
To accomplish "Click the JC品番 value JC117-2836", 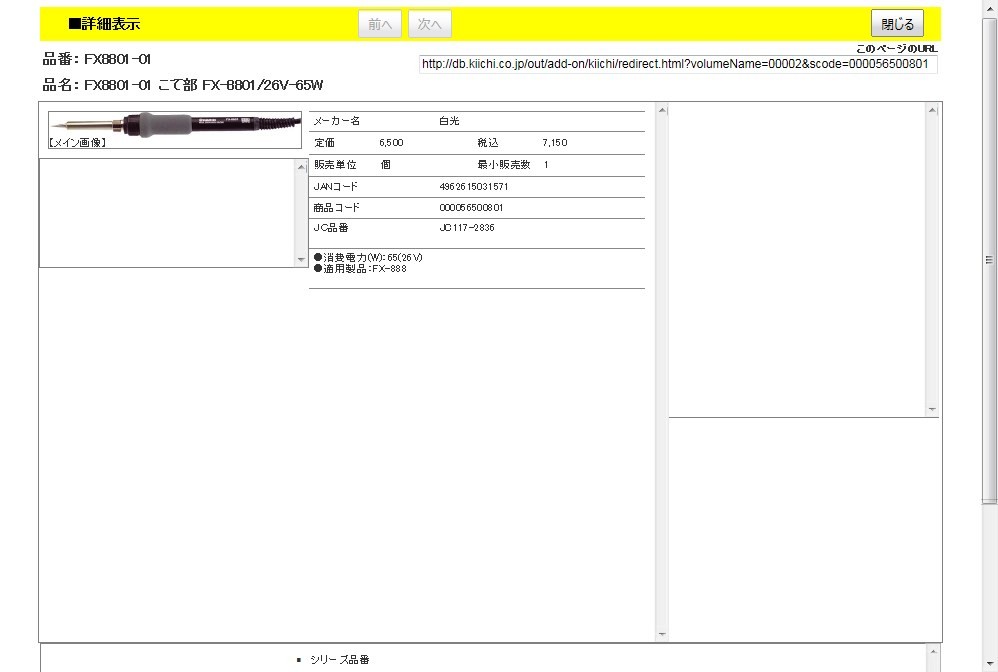I will click(467, 227).
